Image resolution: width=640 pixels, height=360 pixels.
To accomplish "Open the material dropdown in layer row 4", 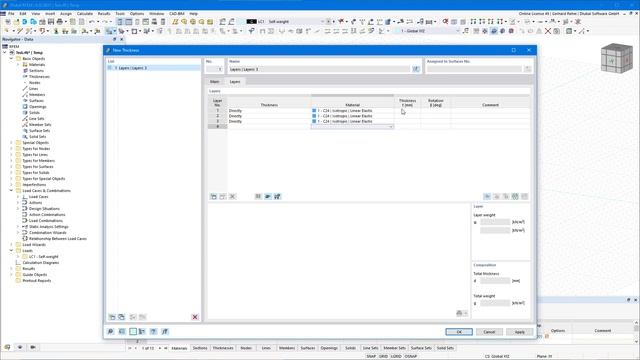I will 391,127.
